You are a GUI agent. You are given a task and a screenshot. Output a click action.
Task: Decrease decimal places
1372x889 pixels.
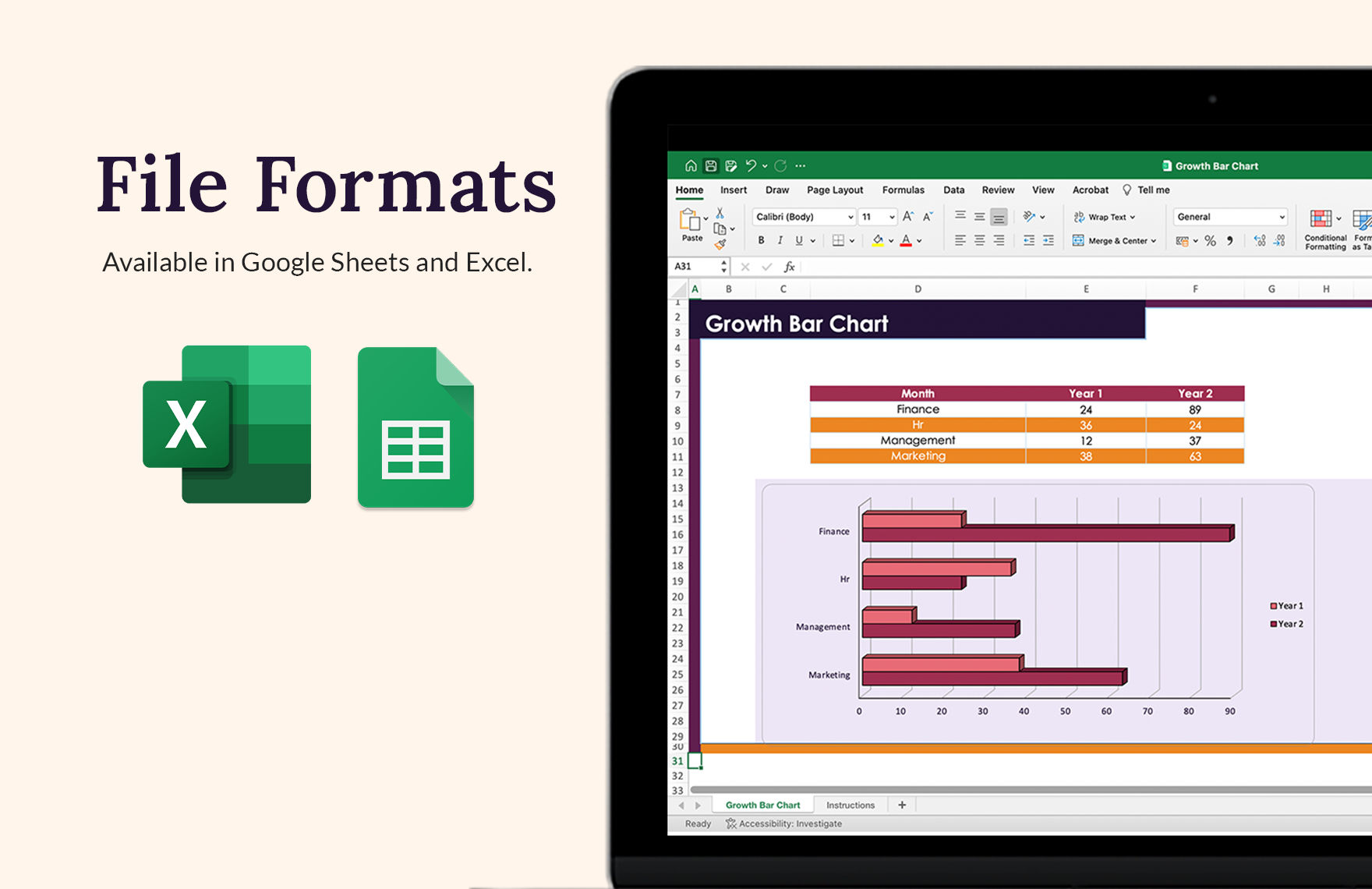(x=1279, y=241)
